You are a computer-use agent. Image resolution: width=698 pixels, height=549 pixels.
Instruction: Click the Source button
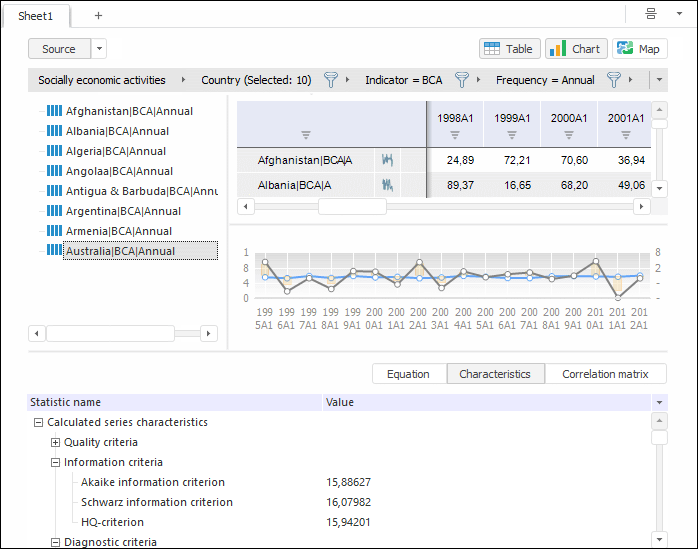coord(59,49)
